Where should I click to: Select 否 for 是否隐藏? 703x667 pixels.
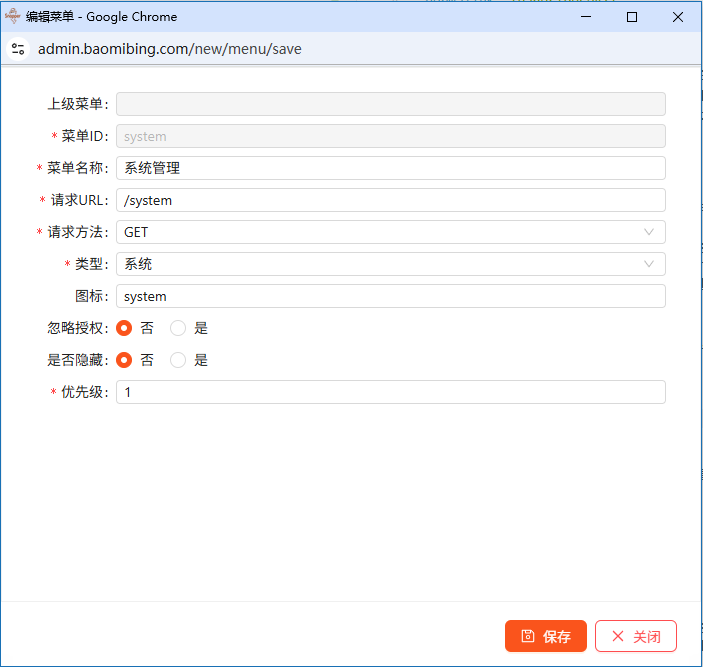click(125, 360)
